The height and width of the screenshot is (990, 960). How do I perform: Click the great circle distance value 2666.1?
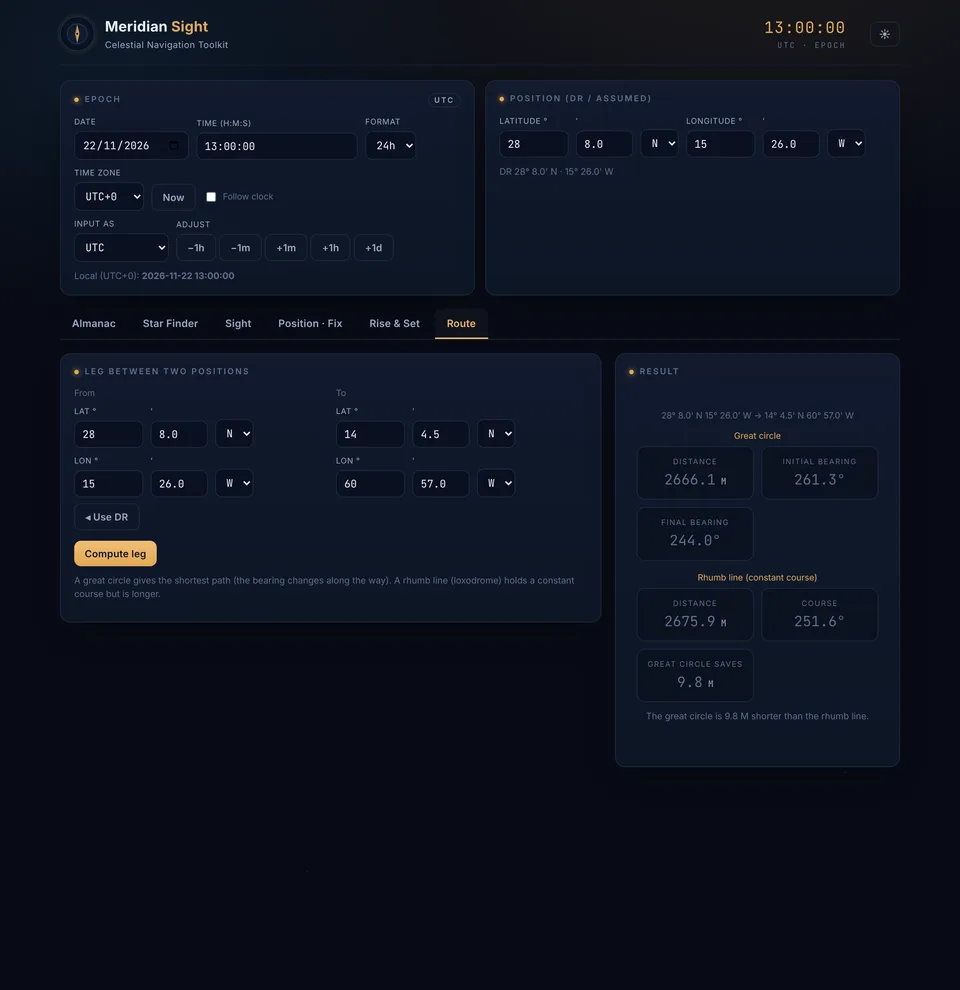click(690, 480)
